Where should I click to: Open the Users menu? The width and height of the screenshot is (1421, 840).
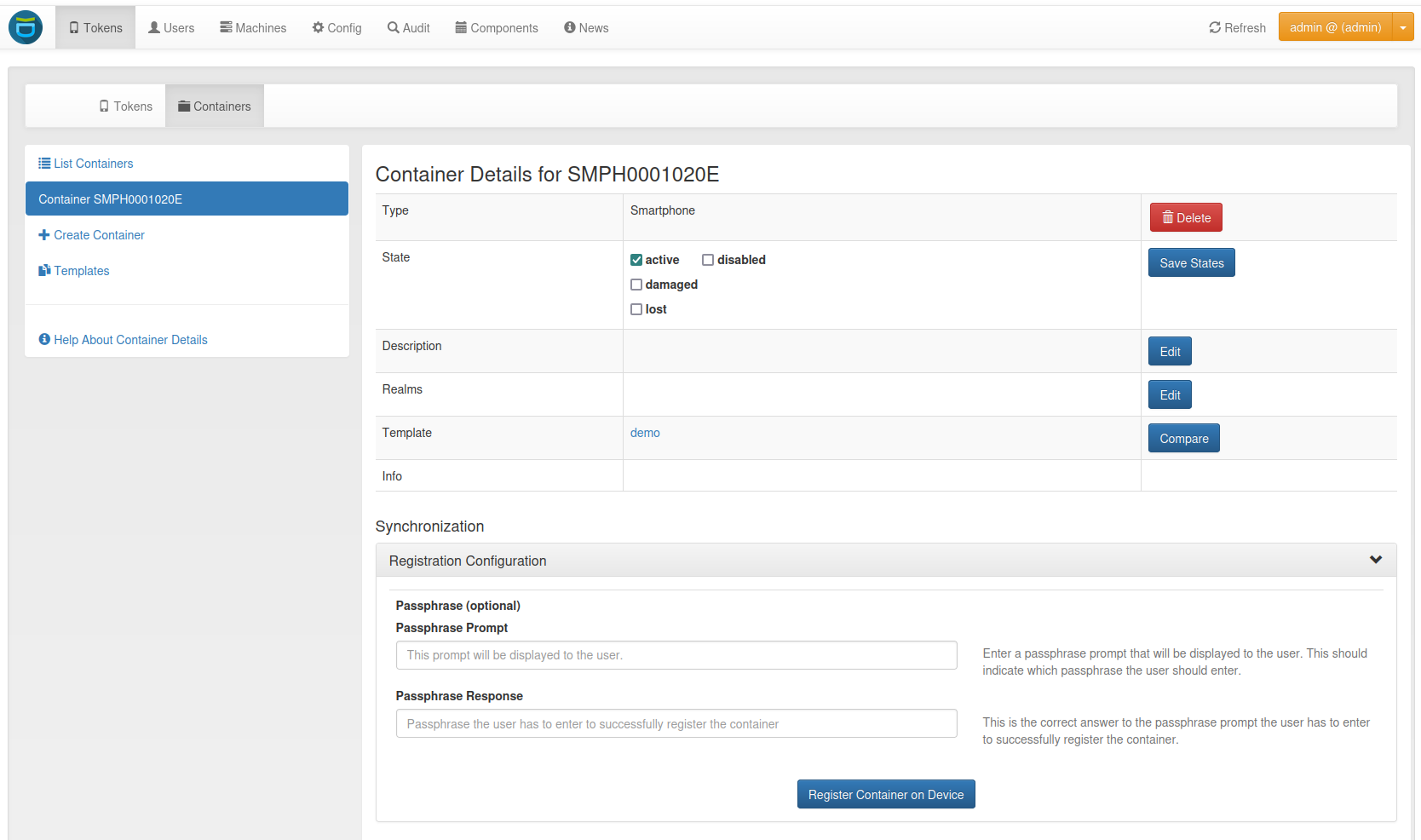click(x=171, y=27)
